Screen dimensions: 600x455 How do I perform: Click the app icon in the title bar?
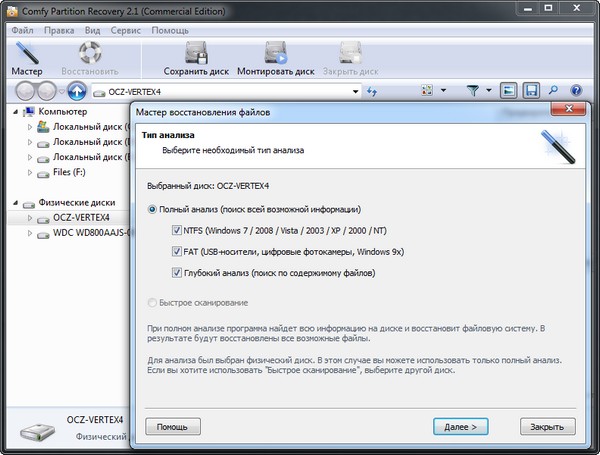coord(12,11)
